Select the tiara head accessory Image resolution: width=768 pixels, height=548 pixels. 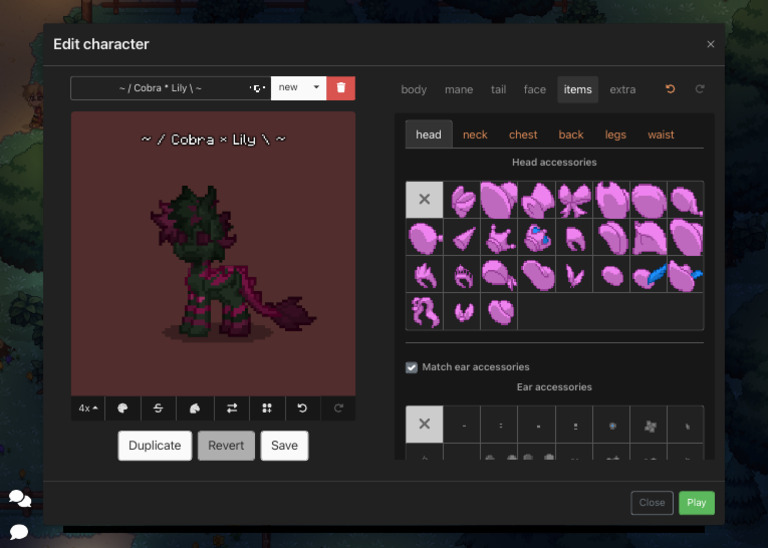pyautogui.click(x=463, y=275)
